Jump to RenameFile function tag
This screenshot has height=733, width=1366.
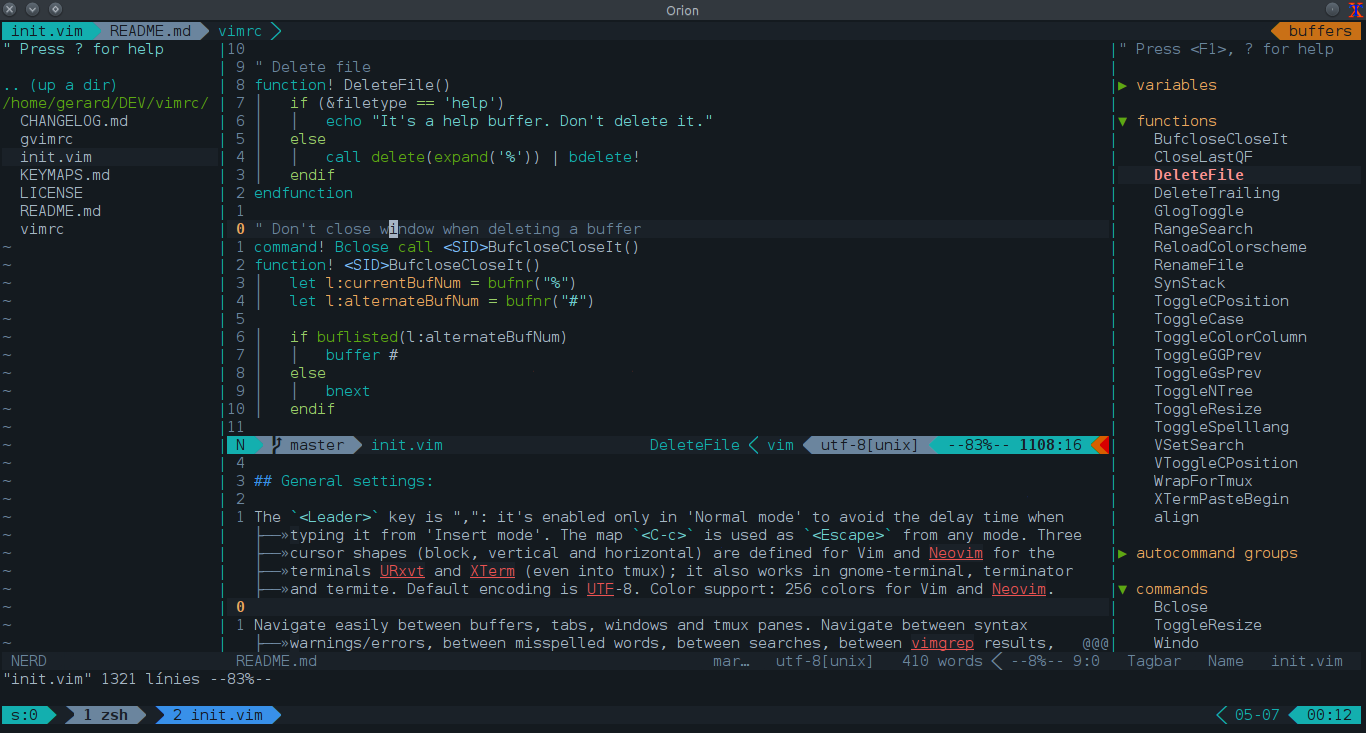point(1199,265)
